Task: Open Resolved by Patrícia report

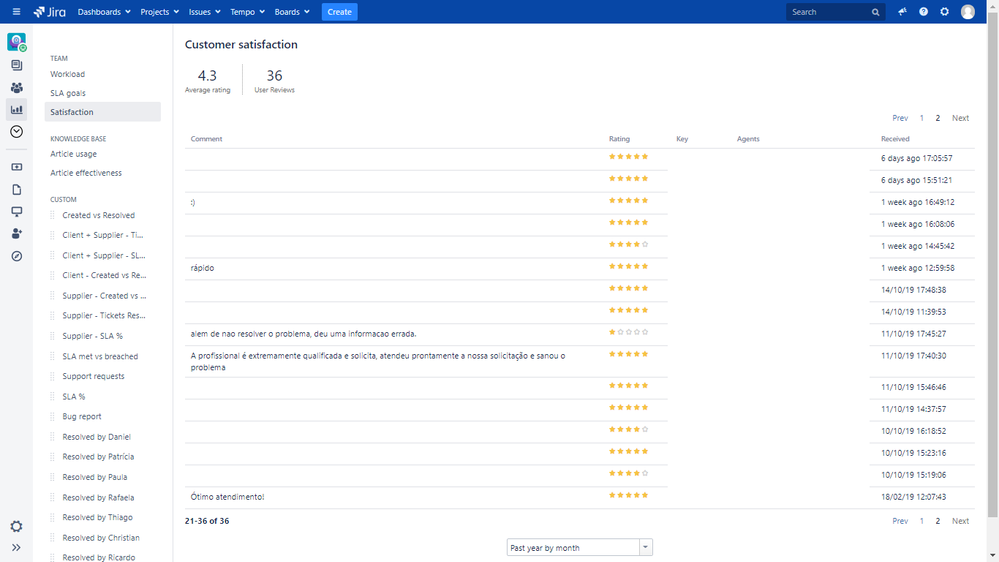Action: pos(98,457)
